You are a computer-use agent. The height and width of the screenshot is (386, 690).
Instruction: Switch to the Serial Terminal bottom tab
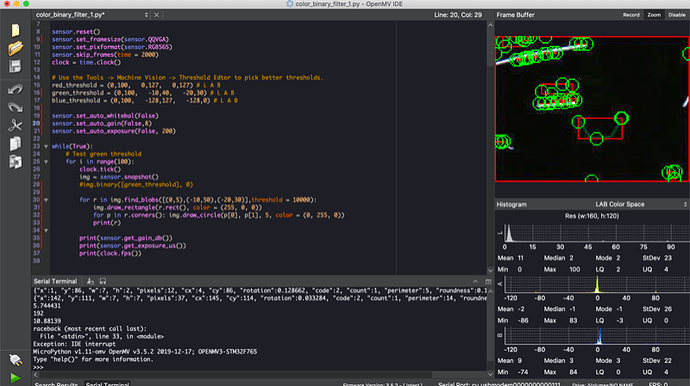tap(107, 384)
